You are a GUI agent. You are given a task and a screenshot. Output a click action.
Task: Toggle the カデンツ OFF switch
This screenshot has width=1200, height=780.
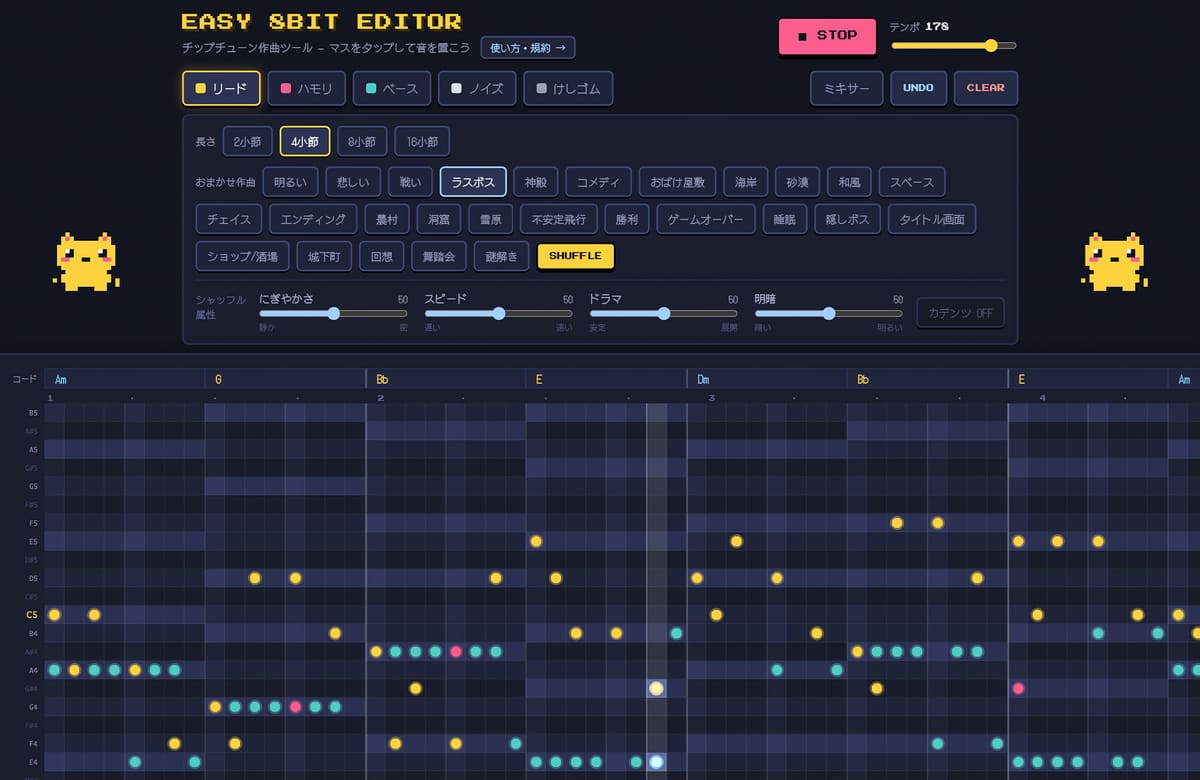(960, 313)
